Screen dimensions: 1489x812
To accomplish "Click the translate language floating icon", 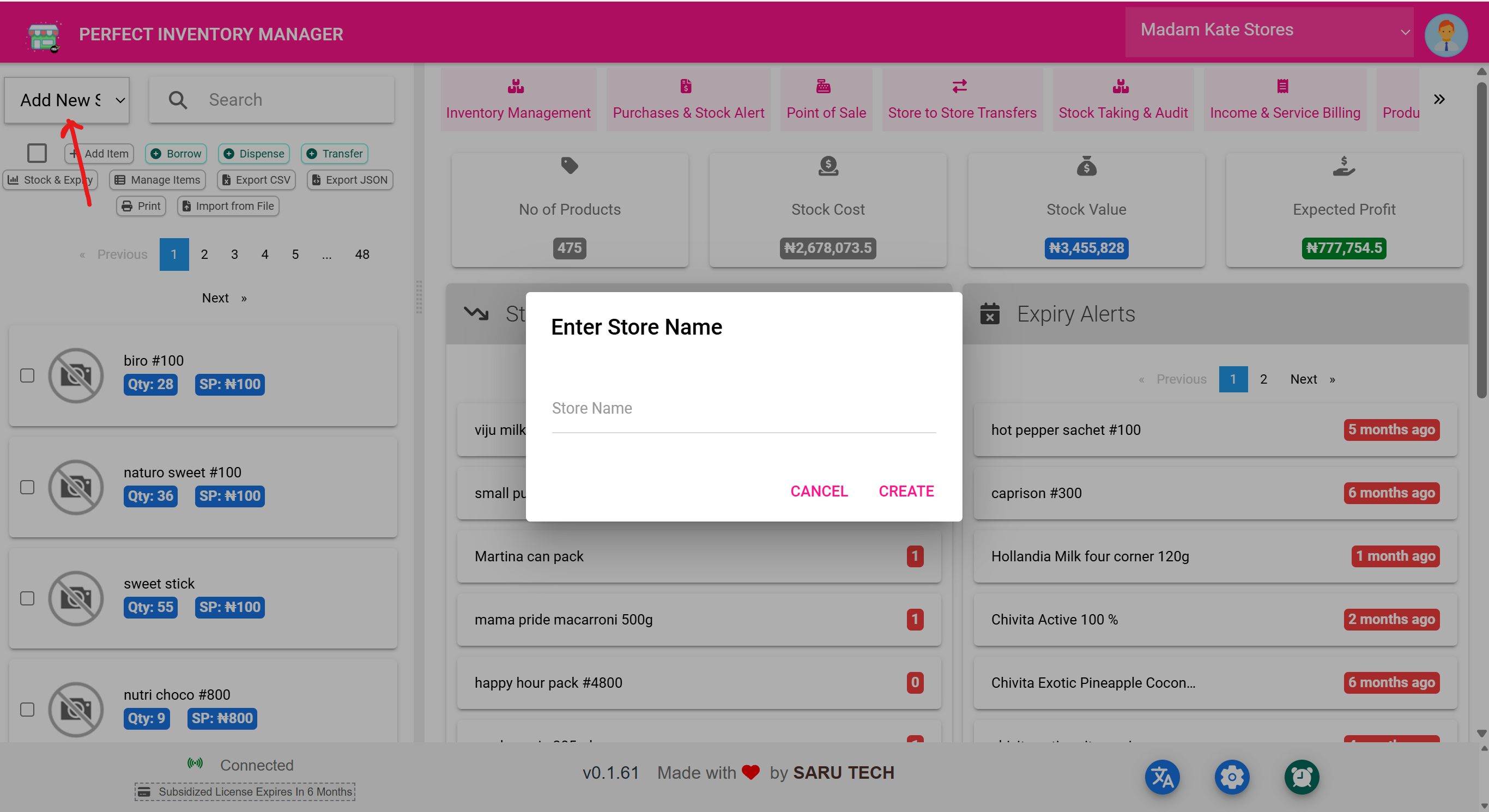I will pyautogui.click(x=1162, y=777).
